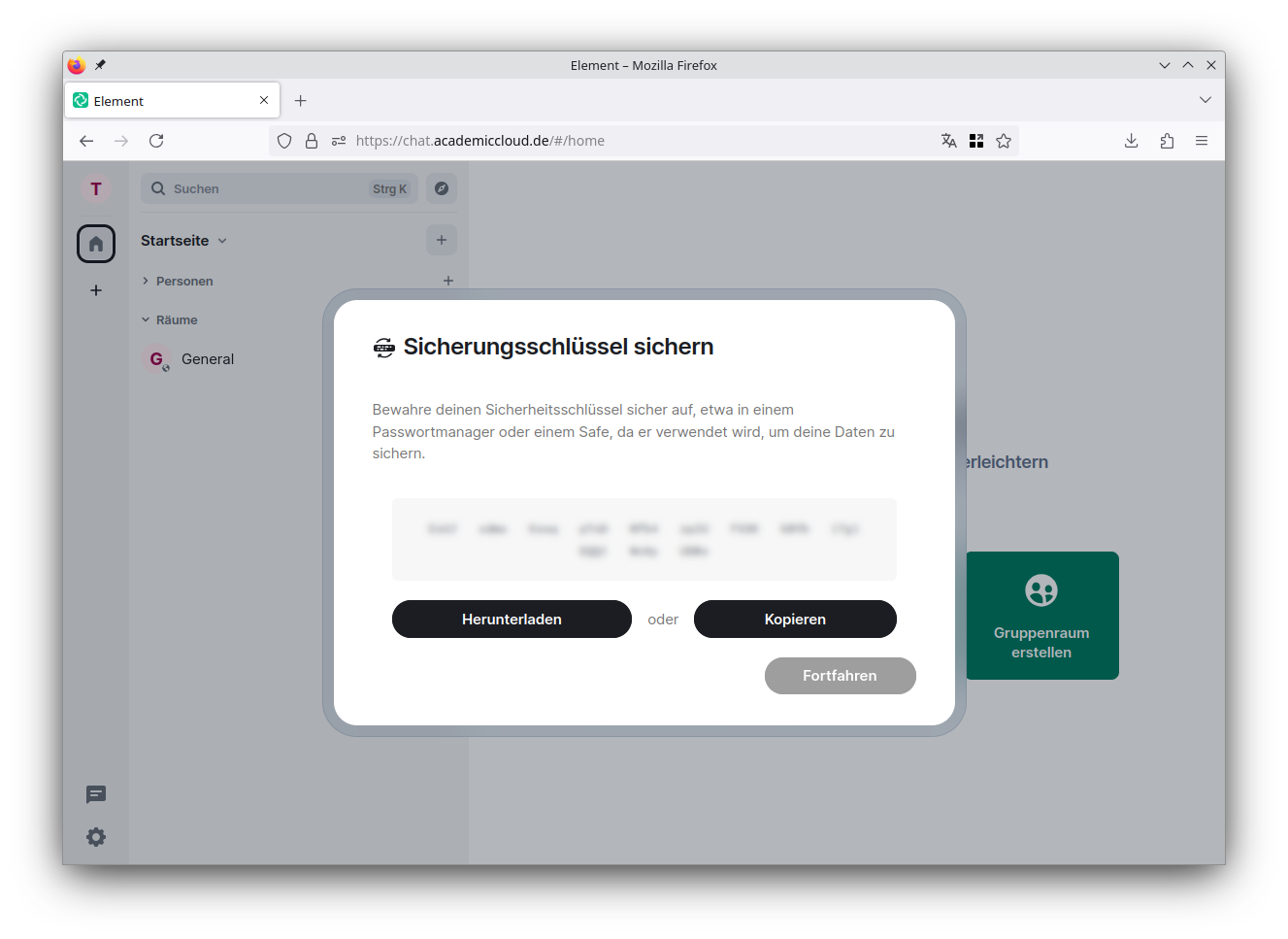The height and width of the screenshot is (939, 1288).
Task: Open Firefox downloads panel
Action: [x=1132, y=141]
